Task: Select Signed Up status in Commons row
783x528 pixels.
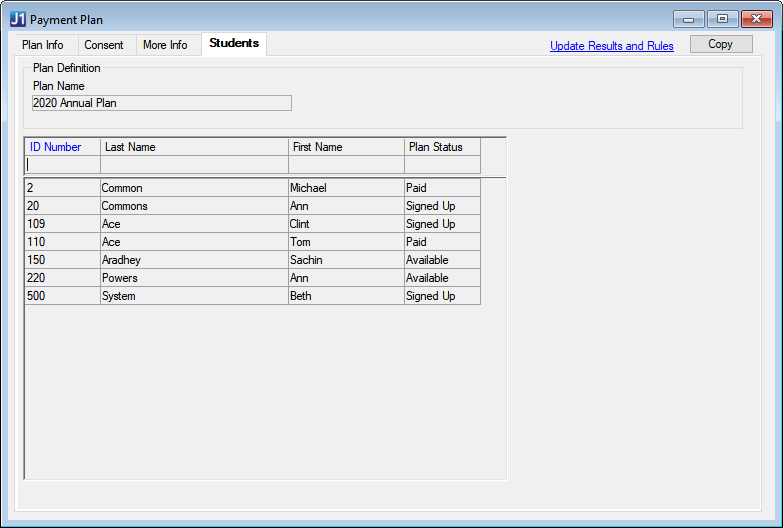Action: [x=442, y=206]
